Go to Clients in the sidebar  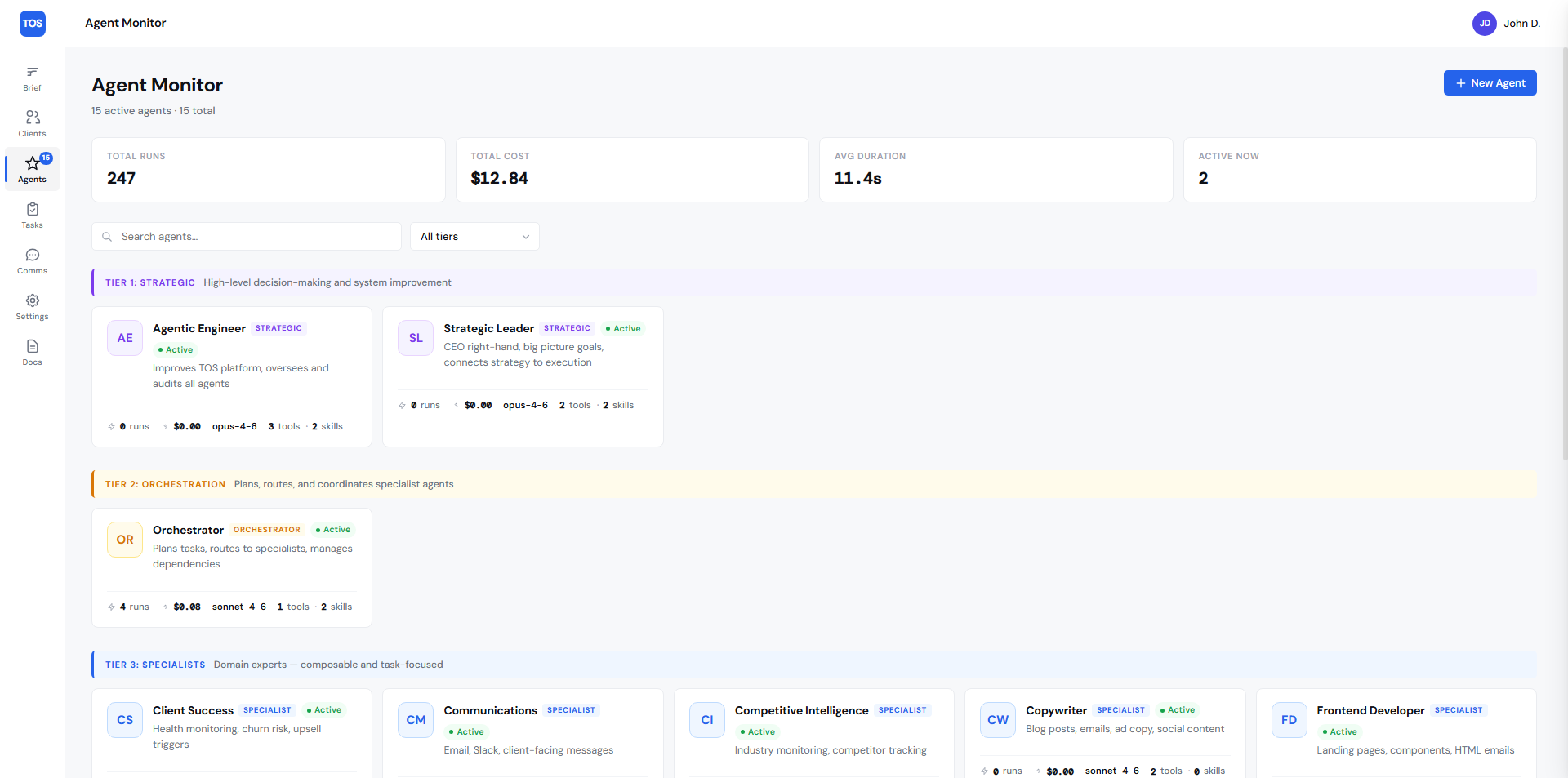(32, 124)
